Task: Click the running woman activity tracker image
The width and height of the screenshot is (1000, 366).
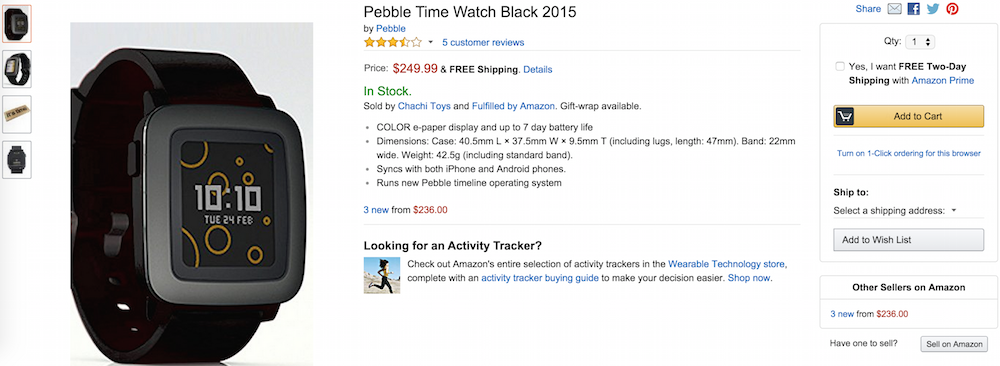Action: point(381,275)
